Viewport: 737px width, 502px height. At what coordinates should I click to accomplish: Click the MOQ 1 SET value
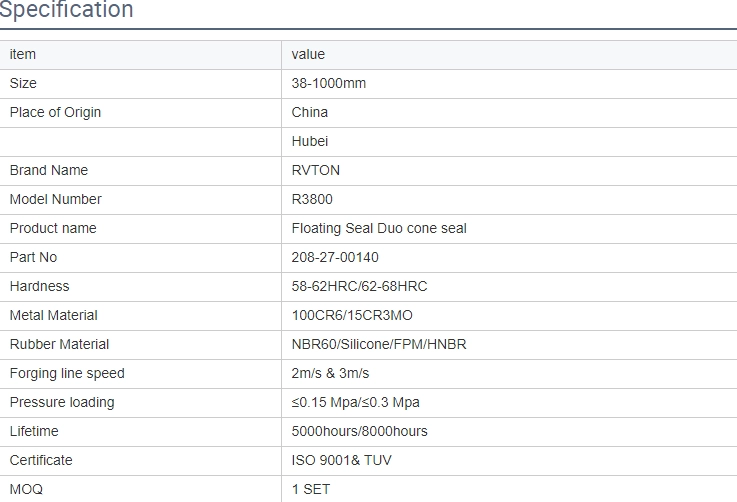tap(310, 489)
